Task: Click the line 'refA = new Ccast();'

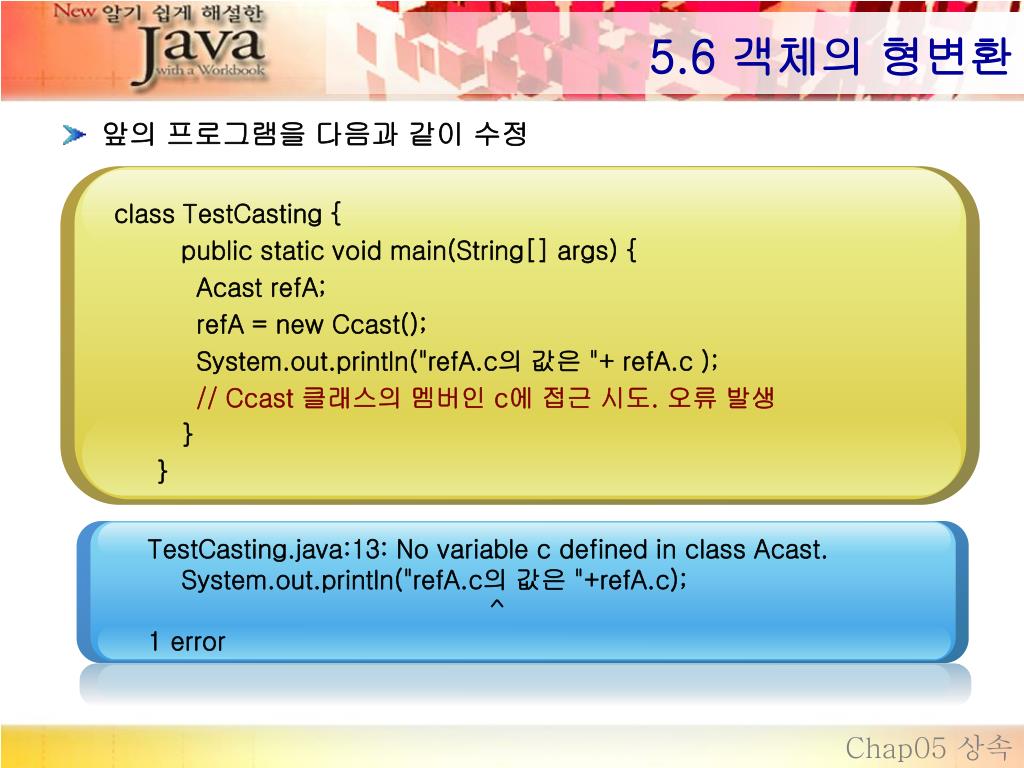Action: coord(312,325)
